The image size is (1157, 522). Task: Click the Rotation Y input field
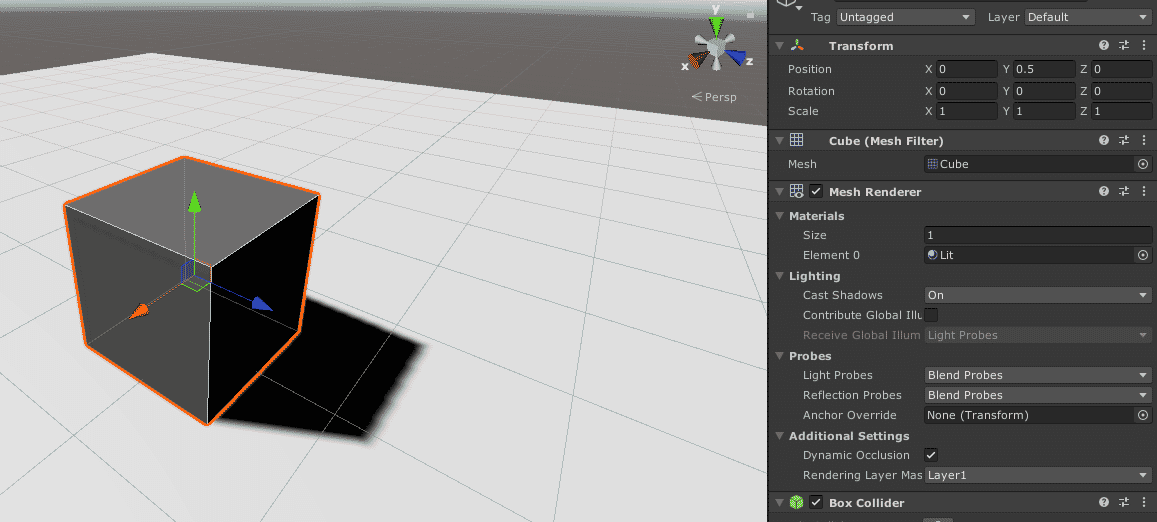1044,91
